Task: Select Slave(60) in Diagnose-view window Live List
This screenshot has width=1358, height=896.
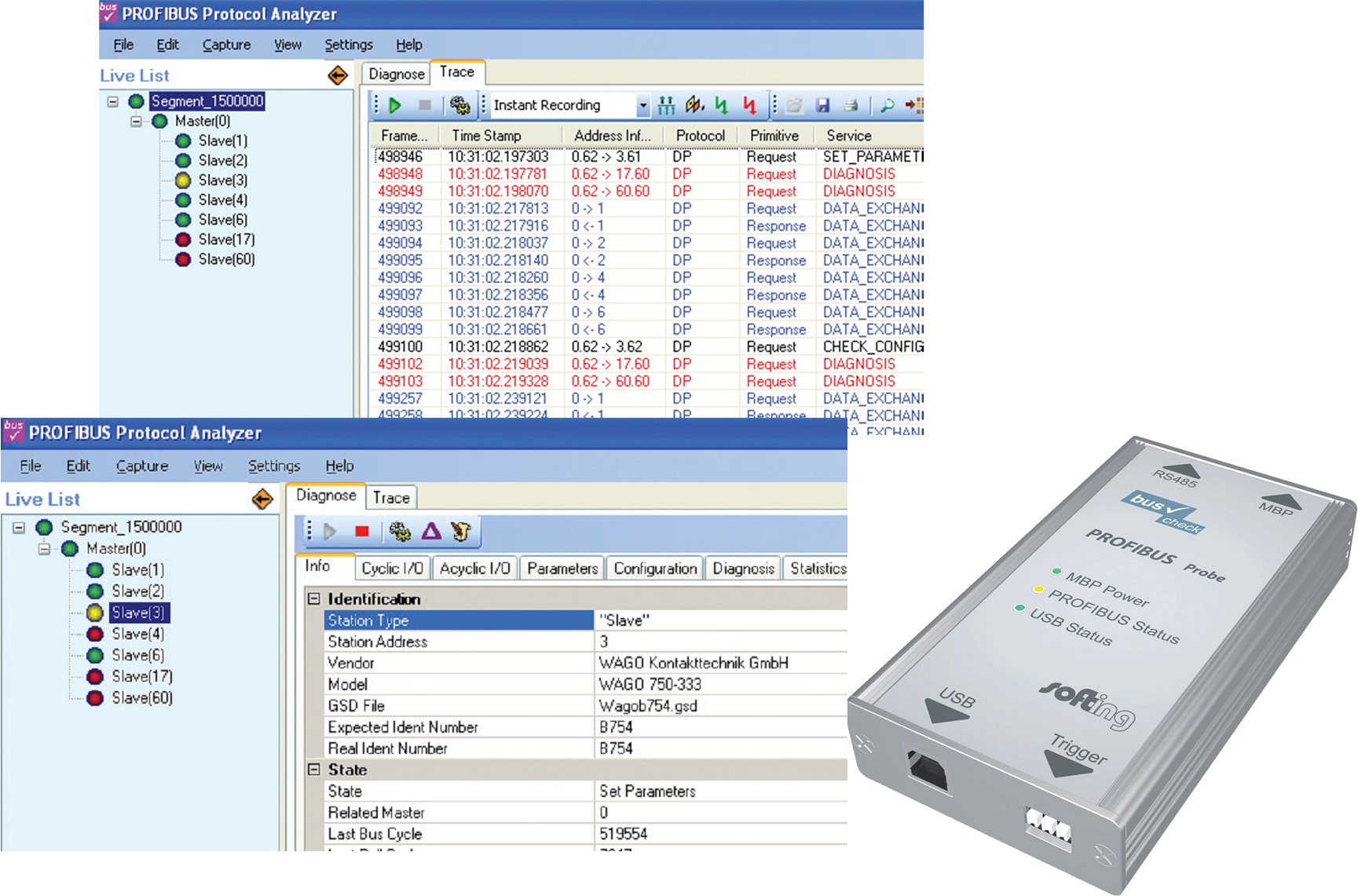Action: click(x=141, y=697)
